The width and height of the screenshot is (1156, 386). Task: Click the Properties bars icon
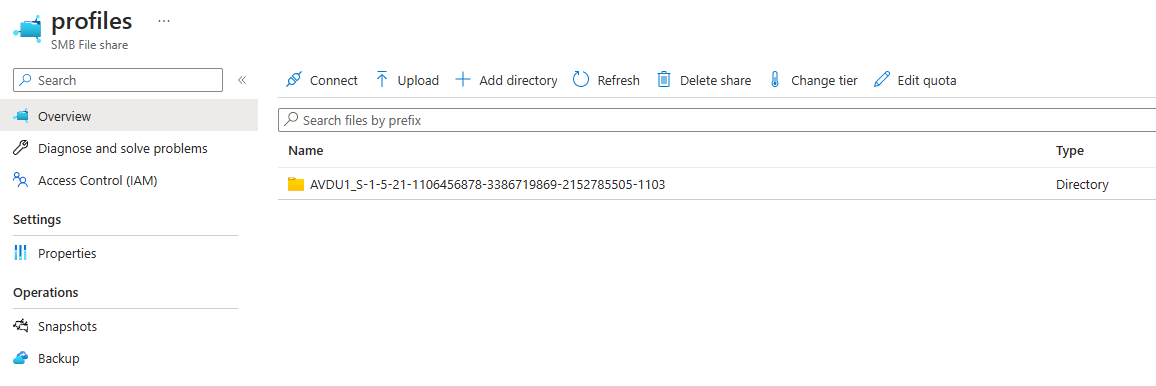21,253
